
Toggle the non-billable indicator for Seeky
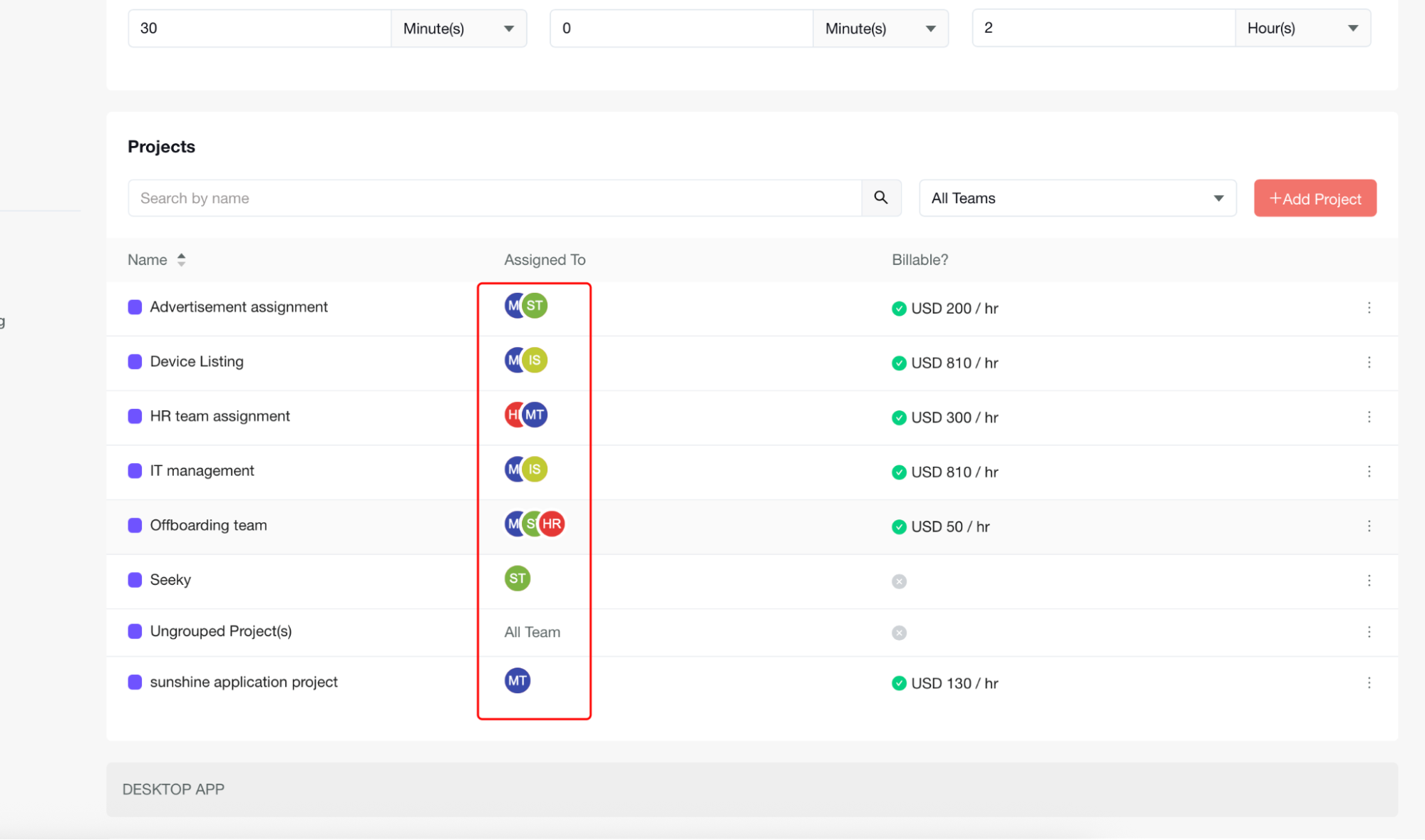pos(899,581)
